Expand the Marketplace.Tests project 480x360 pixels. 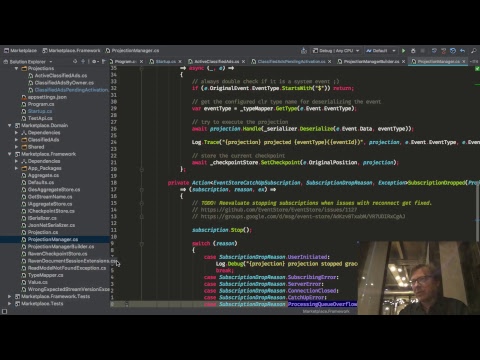9,304
